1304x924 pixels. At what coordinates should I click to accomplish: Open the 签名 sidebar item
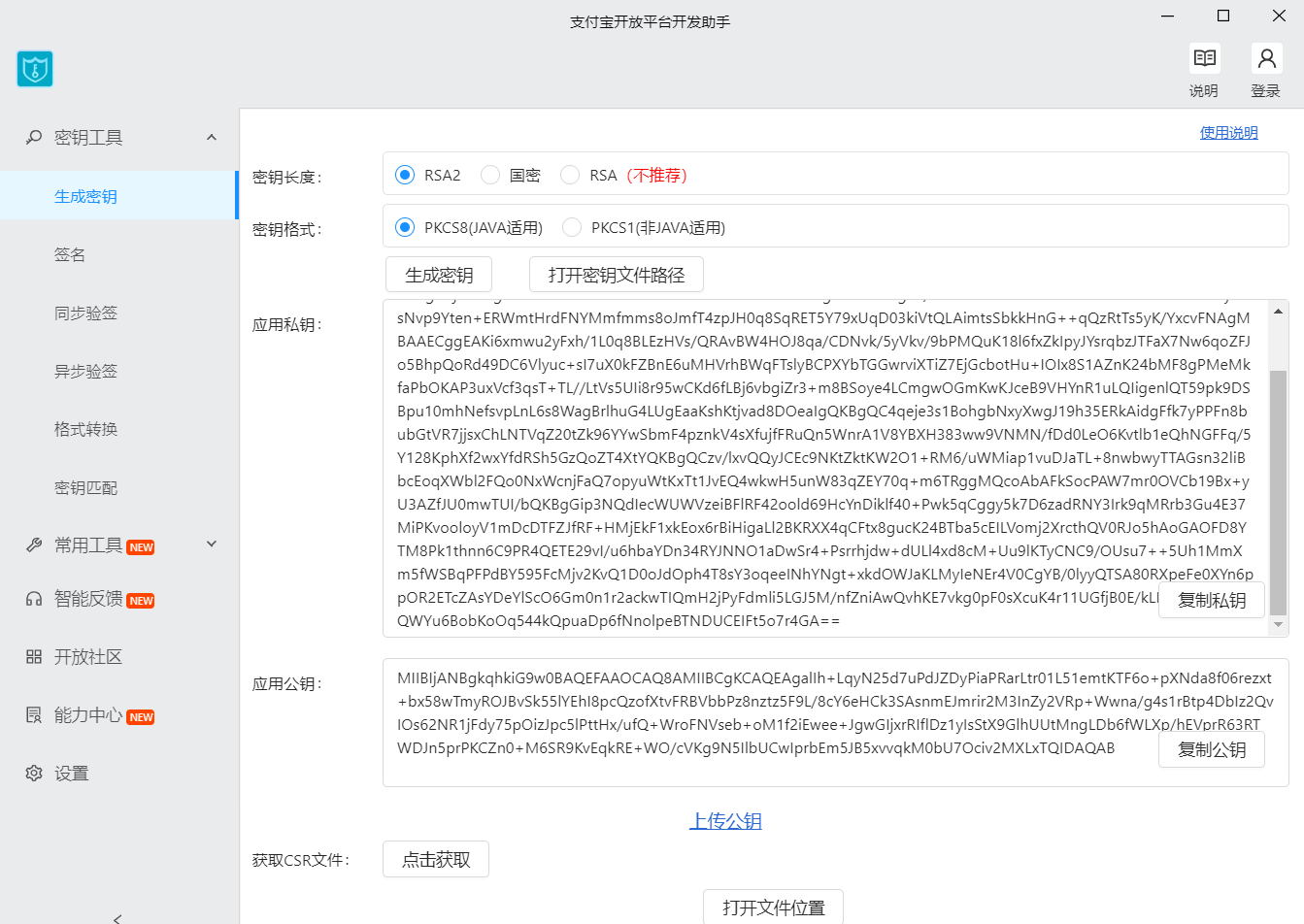click(x=118, y=254)
